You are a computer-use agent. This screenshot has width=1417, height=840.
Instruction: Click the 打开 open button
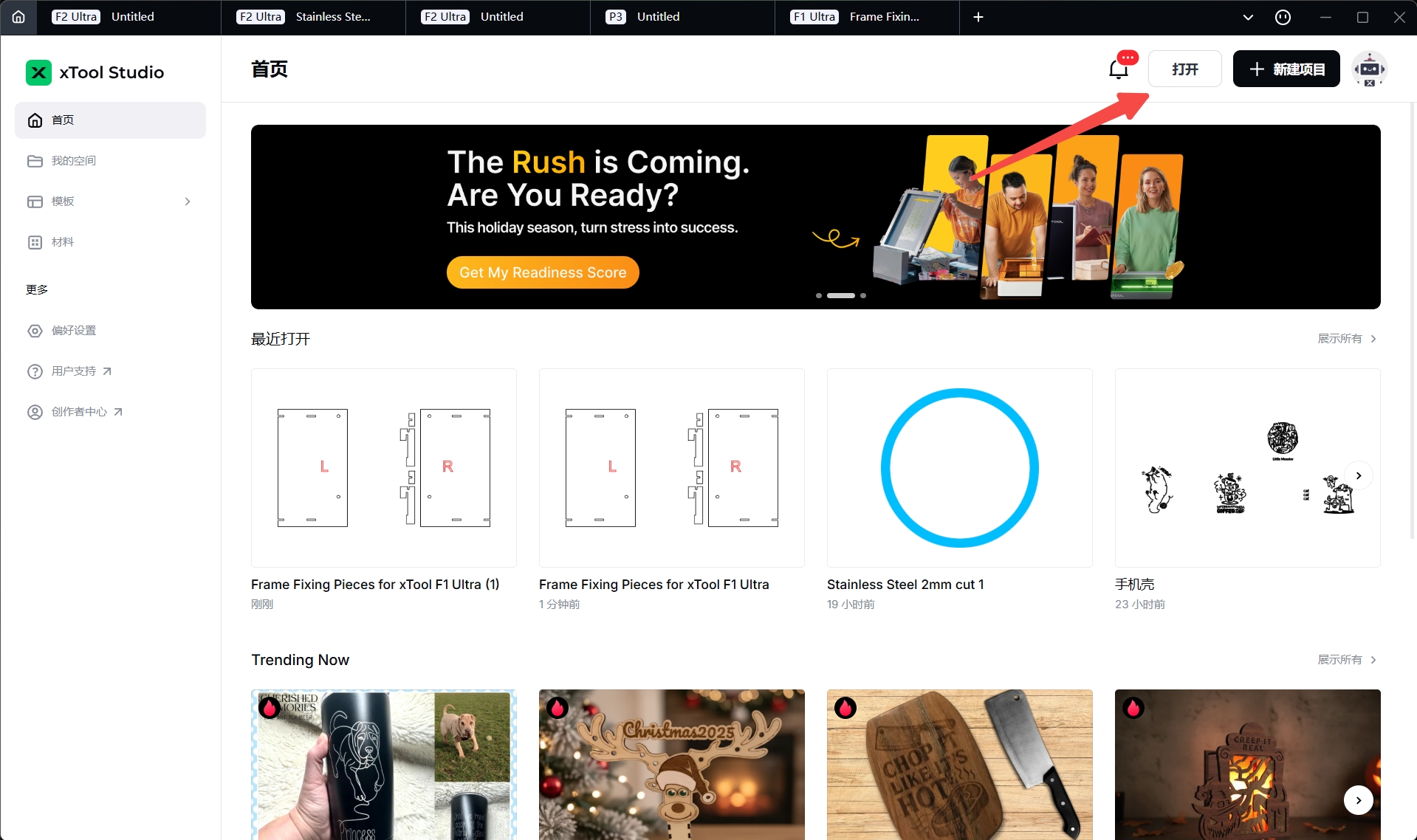pos(1185,69)
